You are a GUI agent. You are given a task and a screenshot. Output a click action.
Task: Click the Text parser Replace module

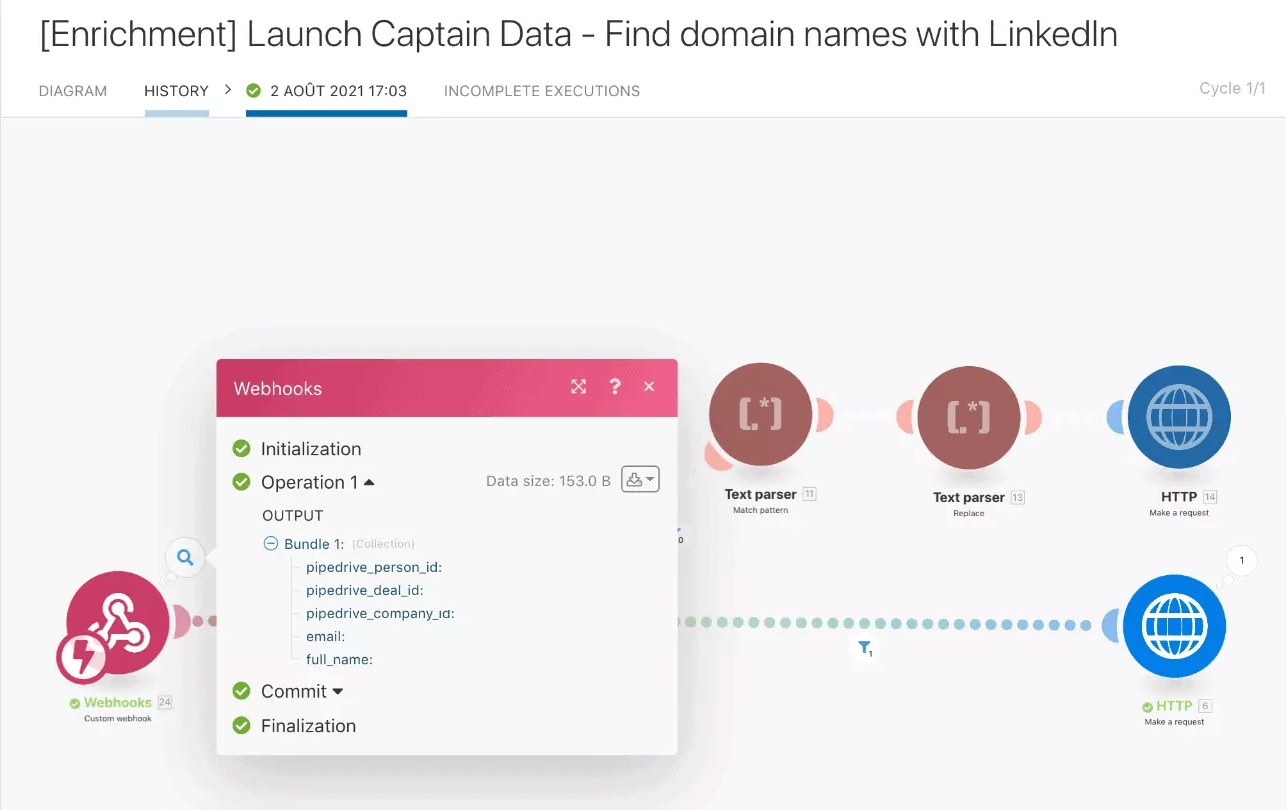click(968, 417)
